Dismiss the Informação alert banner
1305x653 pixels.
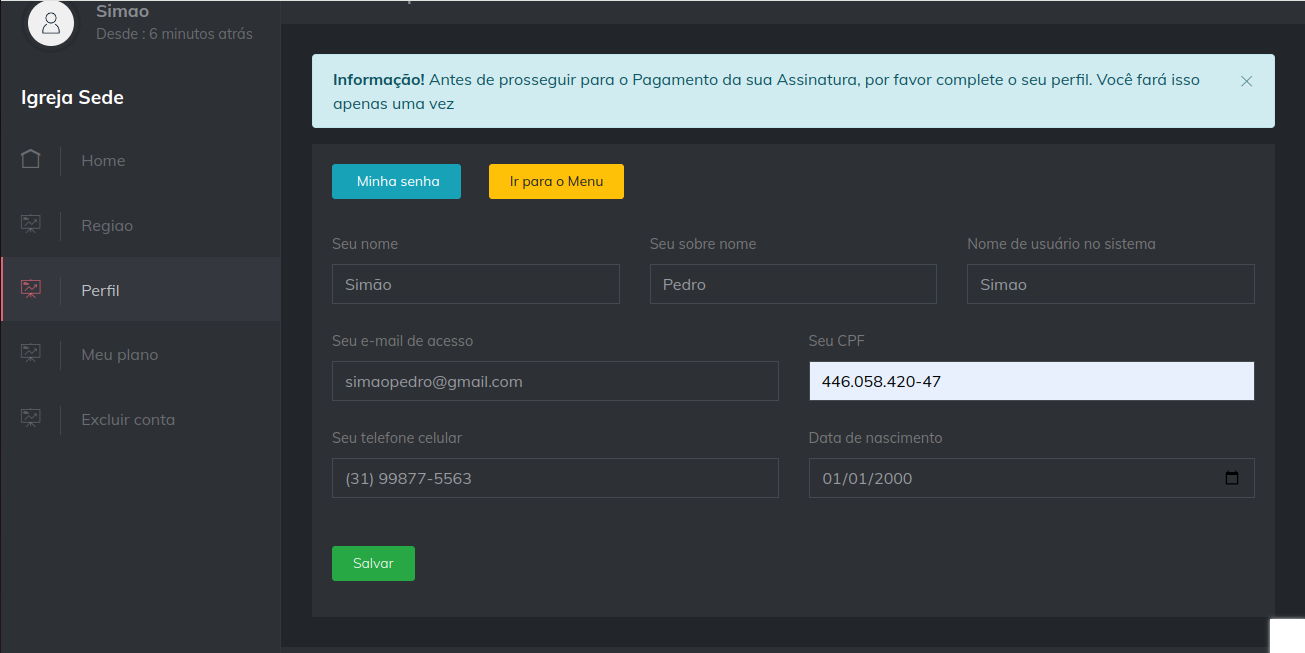[1246, 81]
